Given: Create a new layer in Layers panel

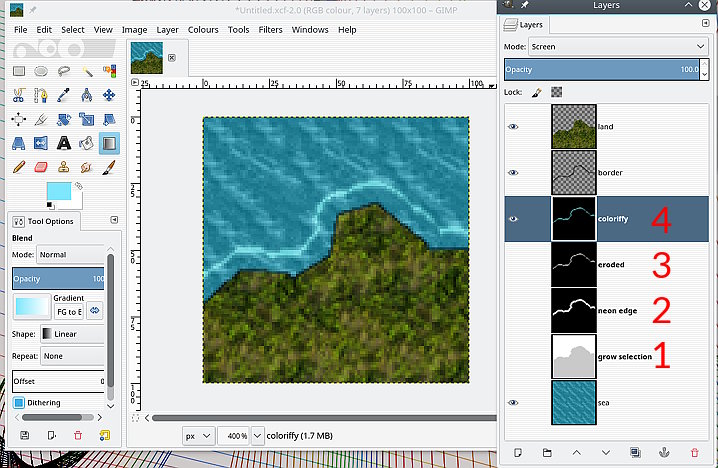Looking at the screenshot, I should (x=518, y=452).
